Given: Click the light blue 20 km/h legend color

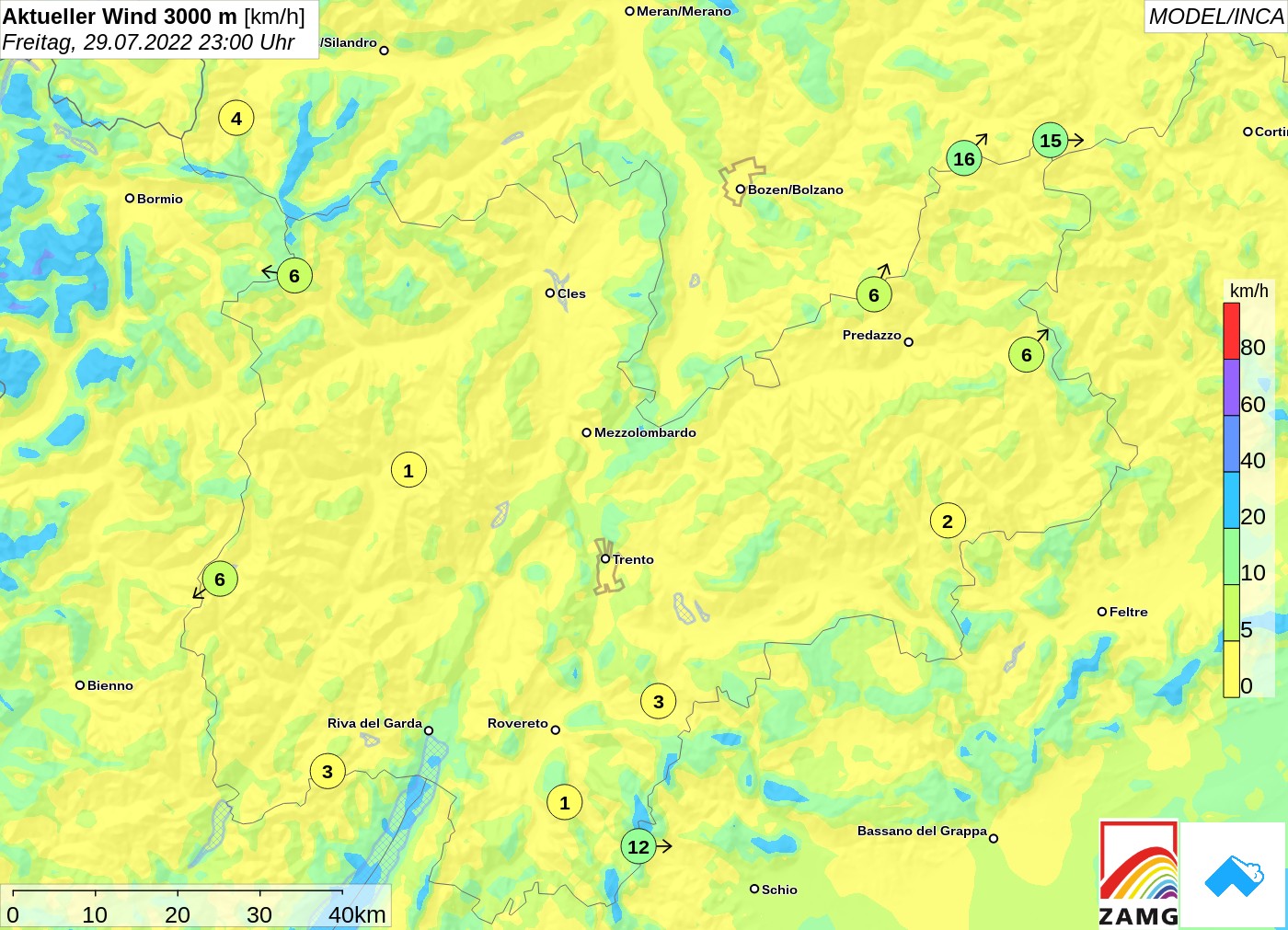Looking at the screenshot, I should (x=1231, y=499).
